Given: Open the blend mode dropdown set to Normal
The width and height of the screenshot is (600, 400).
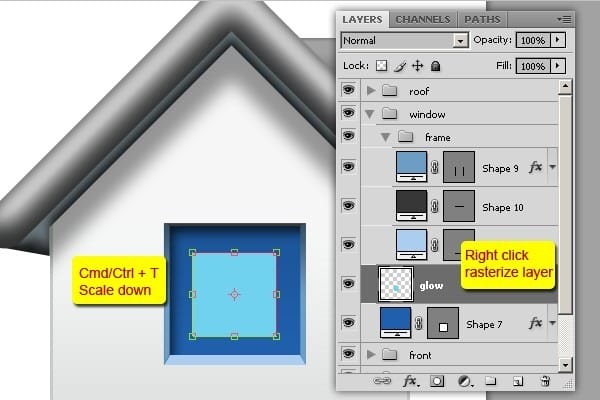Looking at the screenshot, I should tap(404, 40).
